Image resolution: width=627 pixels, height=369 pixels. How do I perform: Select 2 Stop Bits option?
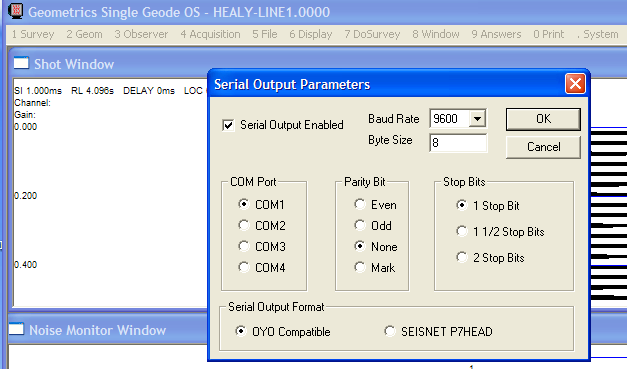coord(461,257)
